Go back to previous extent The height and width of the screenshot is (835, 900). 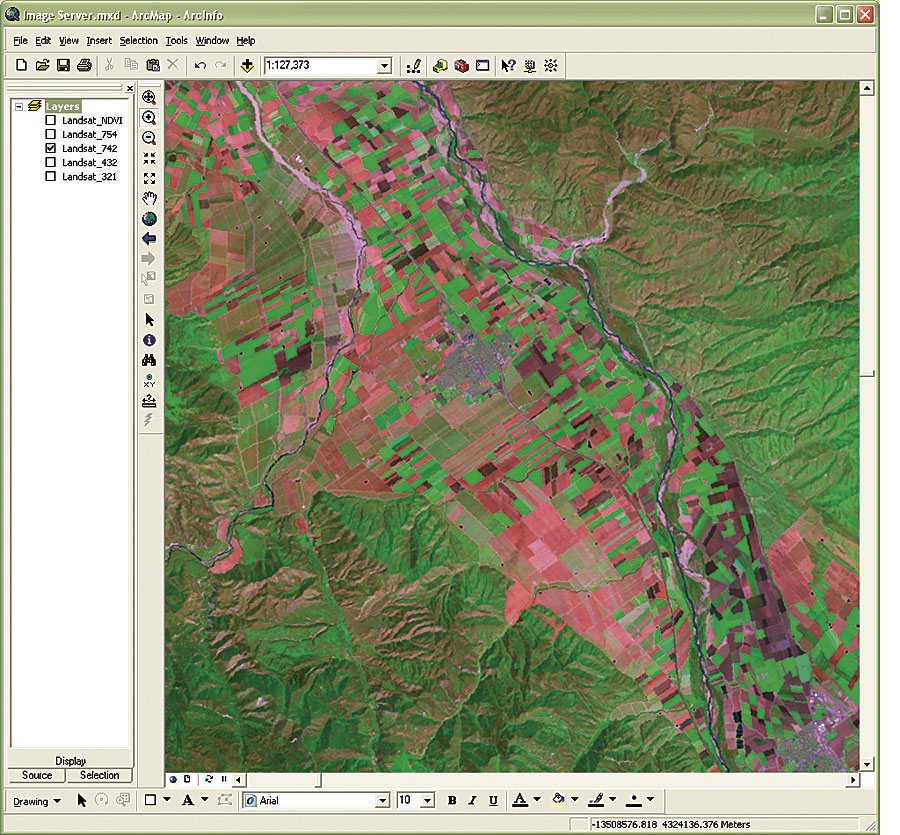click(149, 239)
